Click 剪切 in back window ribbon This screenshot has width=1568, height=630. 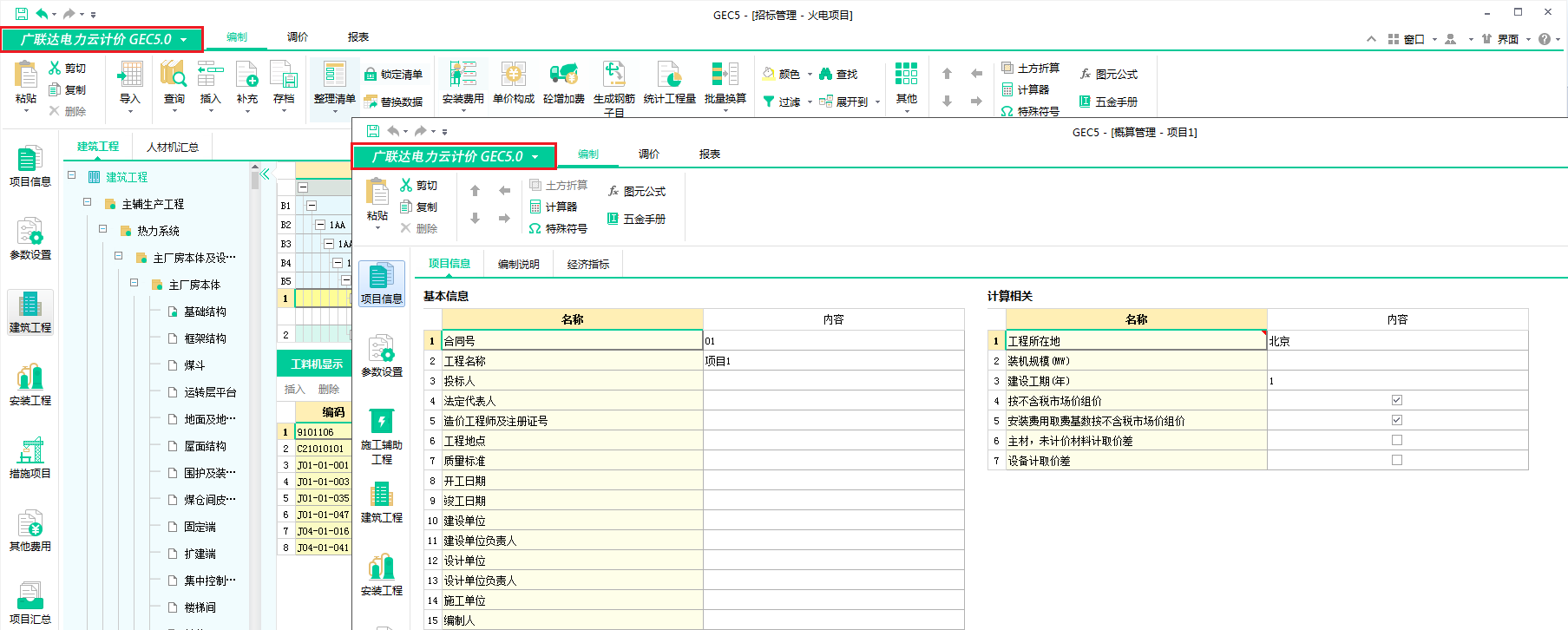pyautogui.click(x=68, y=68)
